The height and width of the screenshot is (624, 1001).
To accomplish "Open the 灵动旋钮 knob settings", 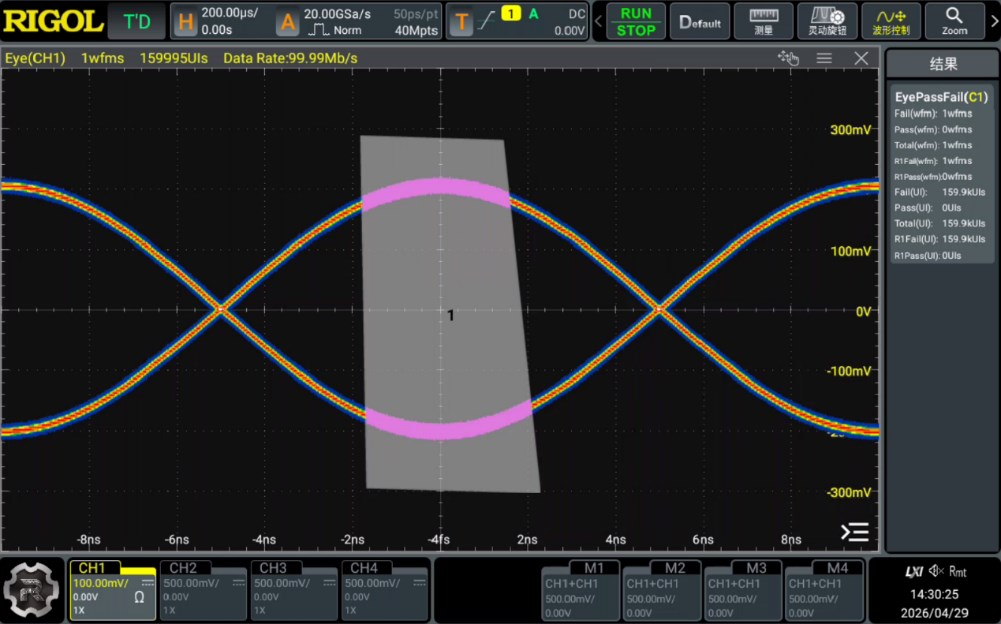I will point(827,21).
